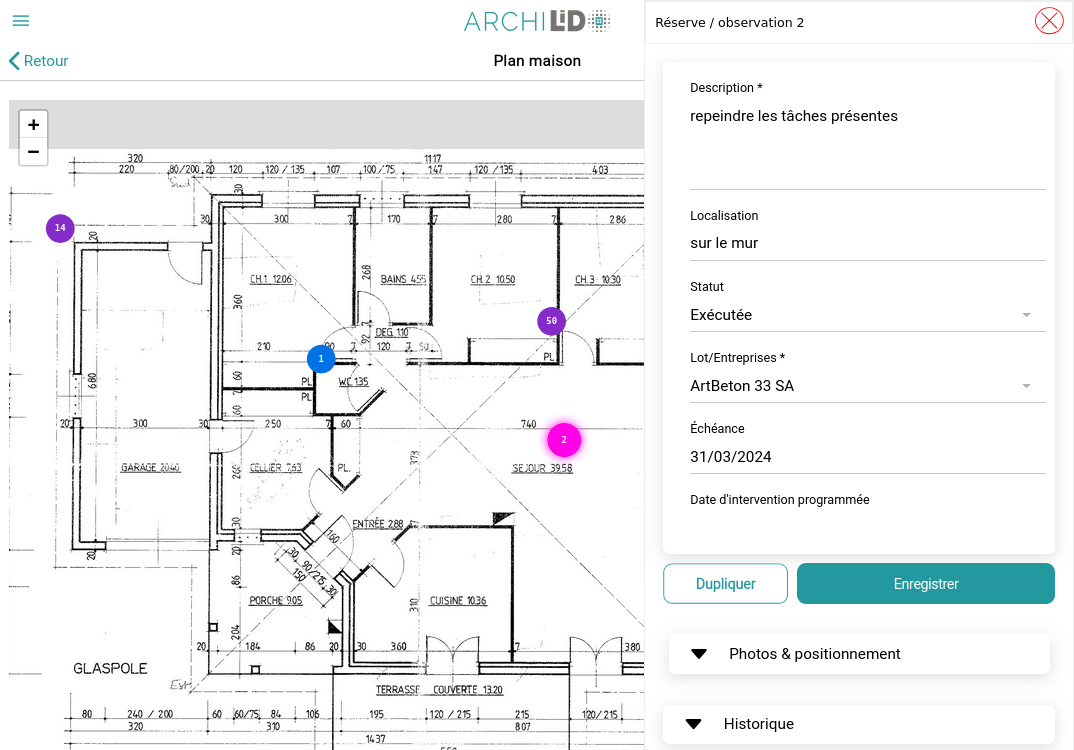
Task: Zoom in on the plan
Action: pos(33,125)
